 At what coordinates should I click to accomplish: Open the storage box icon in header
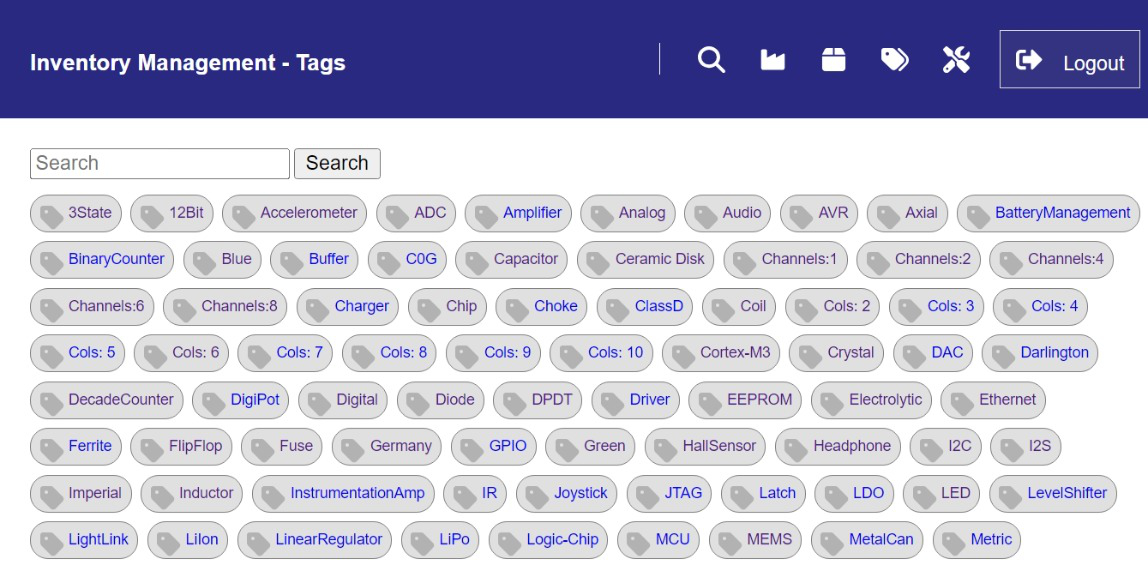tap(833, 59)
